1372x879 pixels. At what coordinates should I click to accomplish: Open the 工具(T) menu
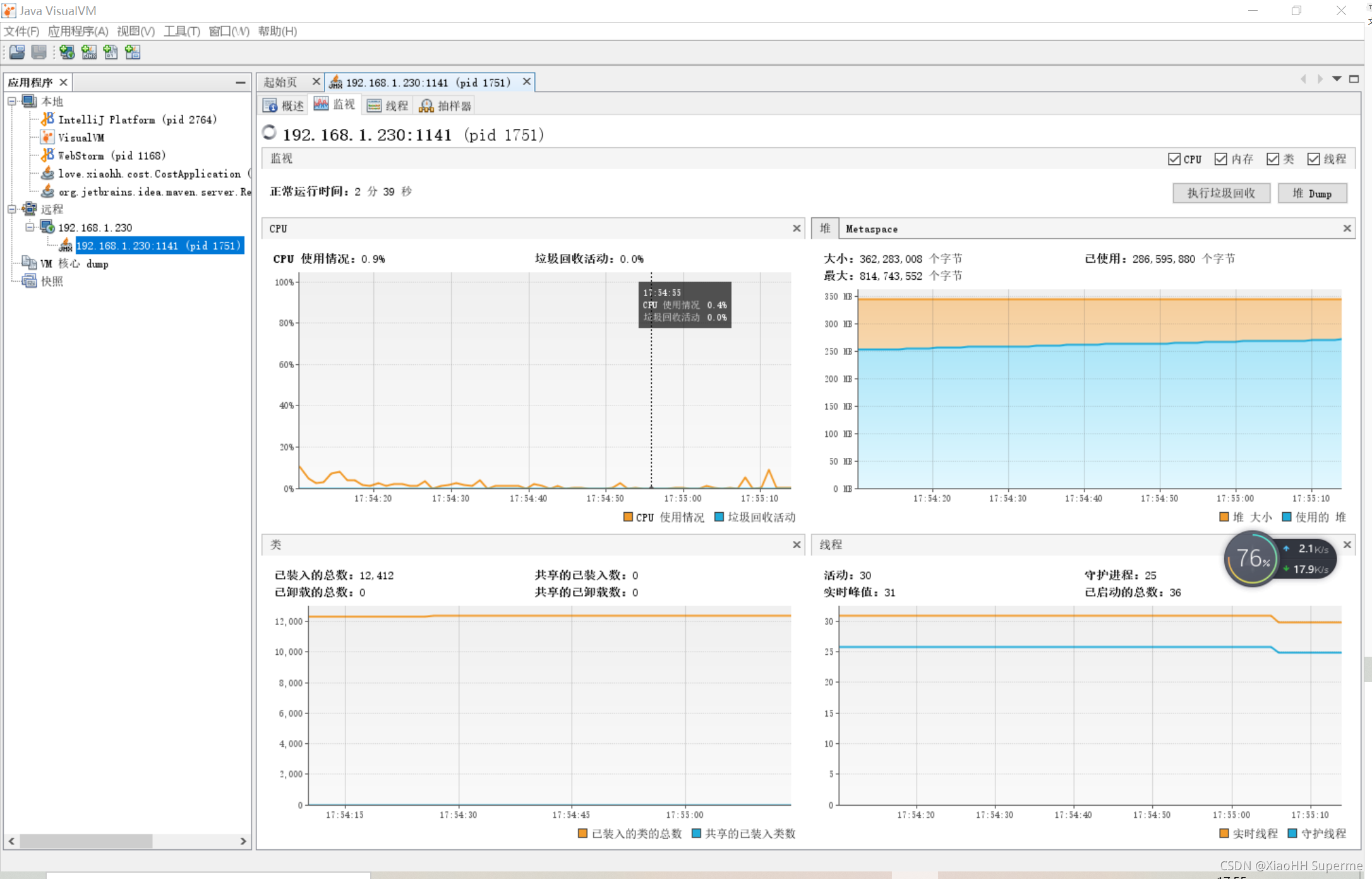click(x=181, y=31)
